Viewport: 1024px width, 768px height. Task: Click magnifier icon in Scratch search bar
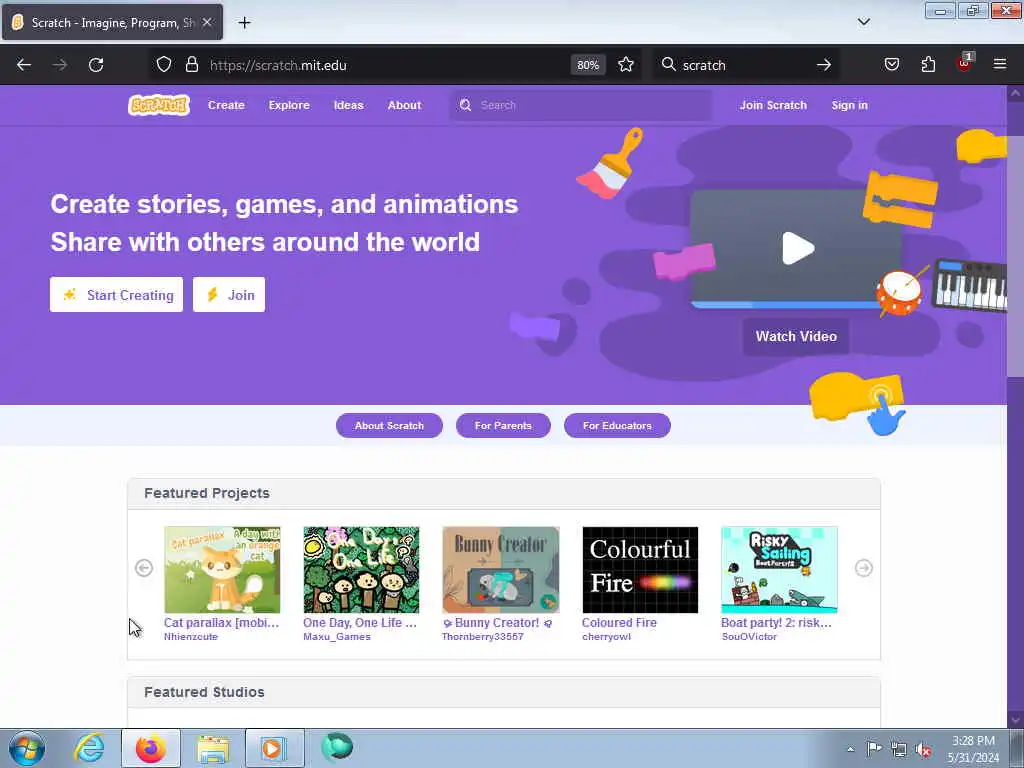465,105
